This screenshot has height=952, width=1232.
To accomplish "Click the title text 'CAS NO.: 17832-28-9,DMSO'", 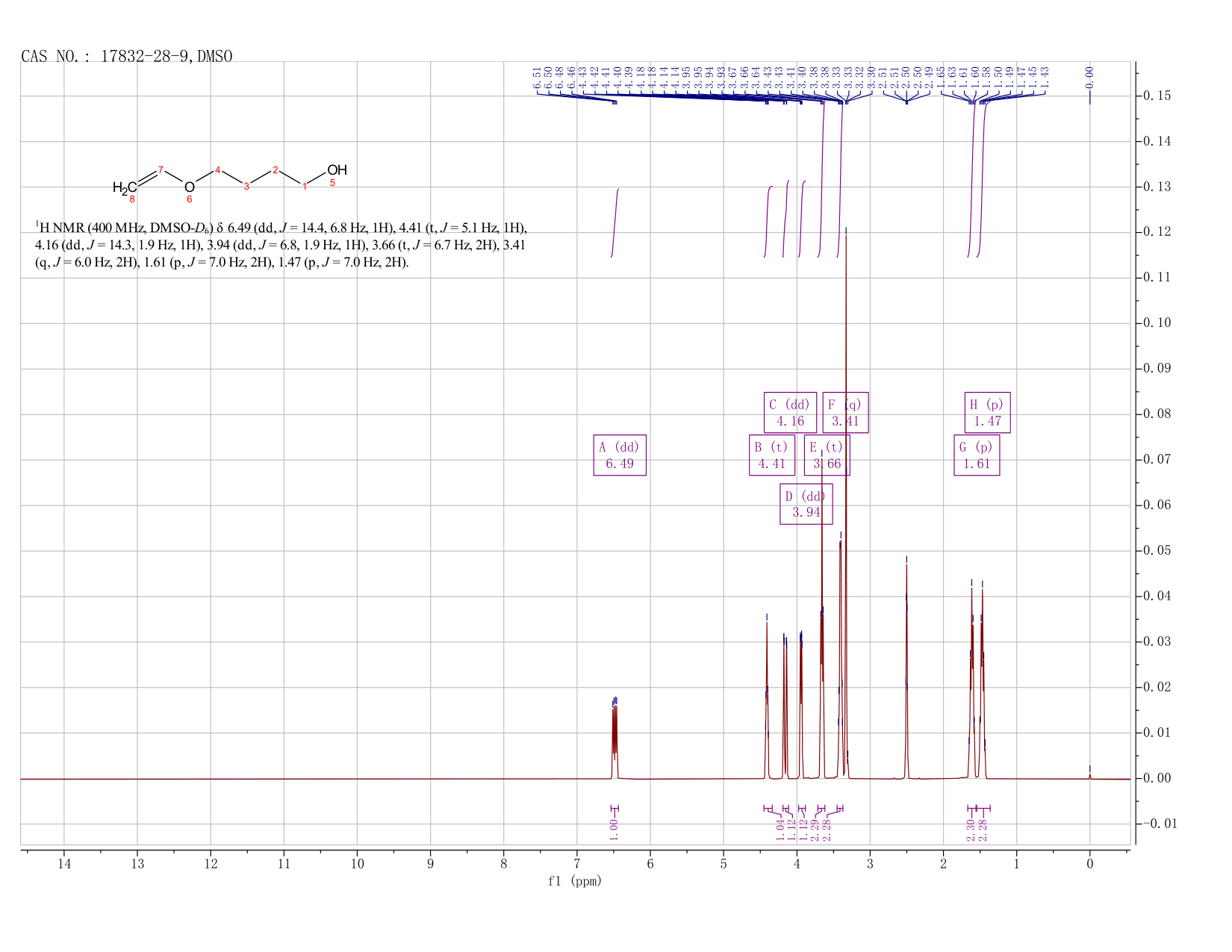I will click(x=127, y=57).
